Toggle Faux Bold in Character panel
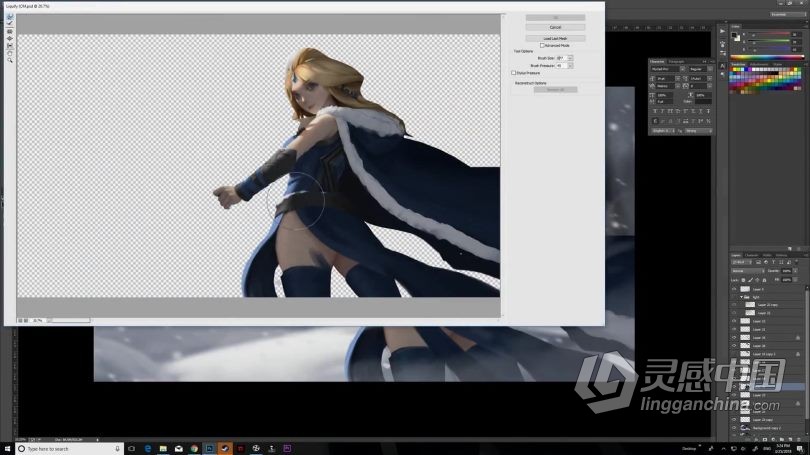The image size is (810, 455). (656, 111)
